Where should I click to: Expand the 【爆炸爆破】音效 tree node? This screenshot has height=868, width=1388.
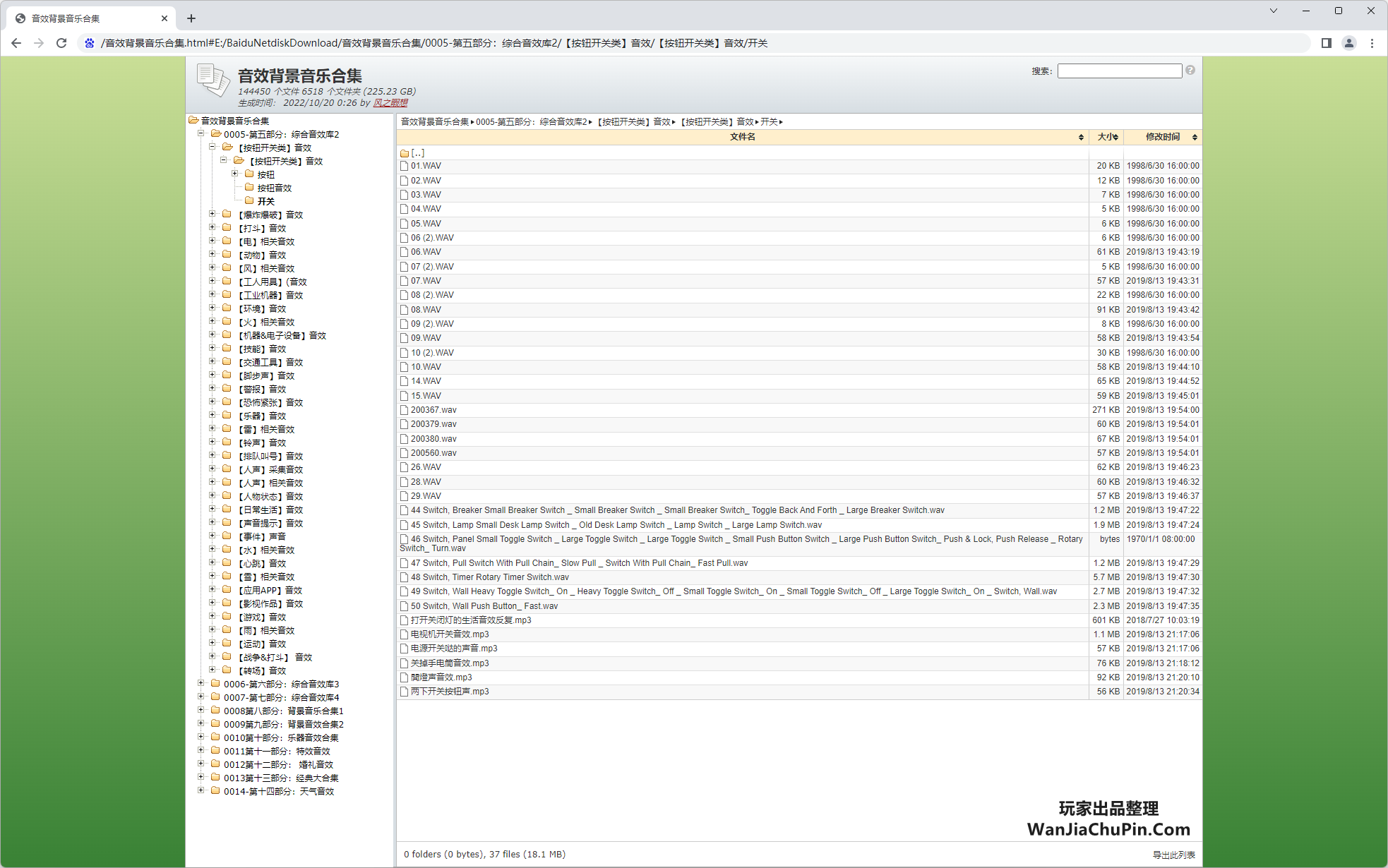pyautogui.click(x=213, y=214)
